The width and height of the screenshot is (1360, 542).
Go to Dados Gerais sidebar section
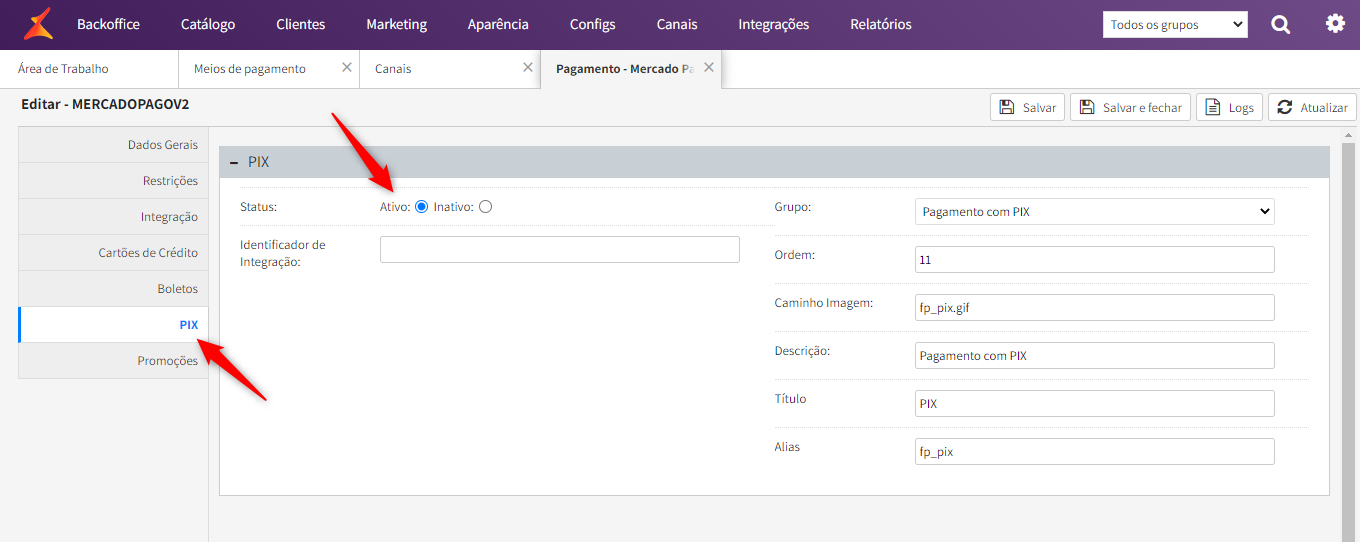click(113, 145)
